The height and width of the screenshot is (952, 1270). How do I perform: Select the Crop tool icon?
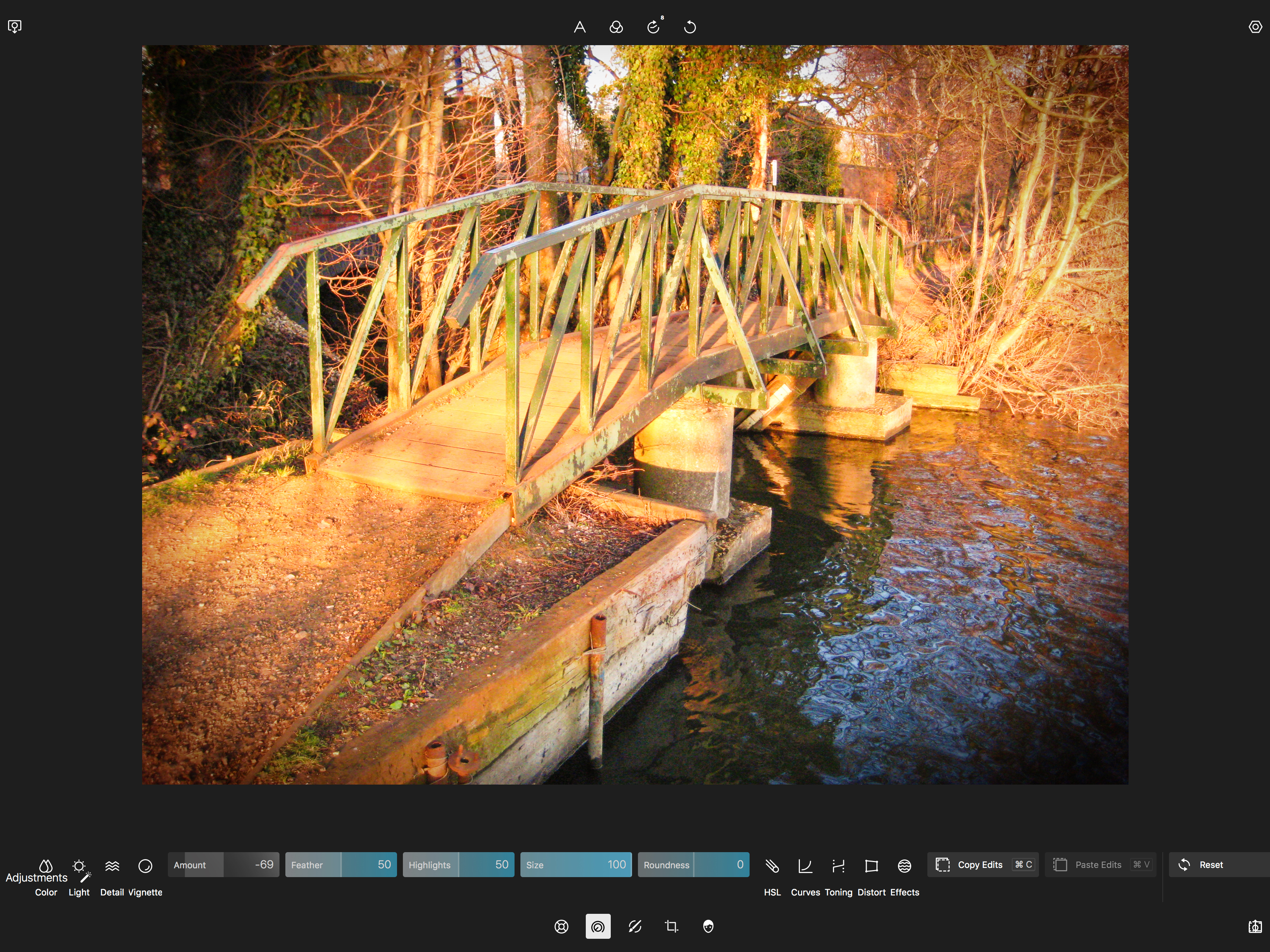pyautogui.click(x=671, y=926)
